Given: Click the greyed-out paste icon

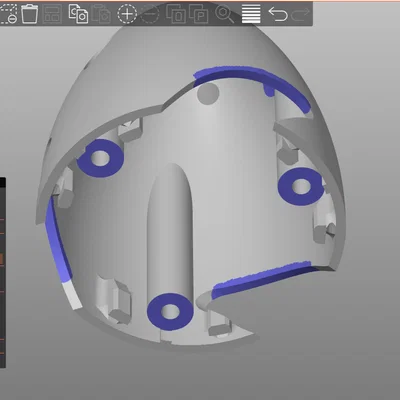Looking at the screenshot, I should tap(101, 14).
